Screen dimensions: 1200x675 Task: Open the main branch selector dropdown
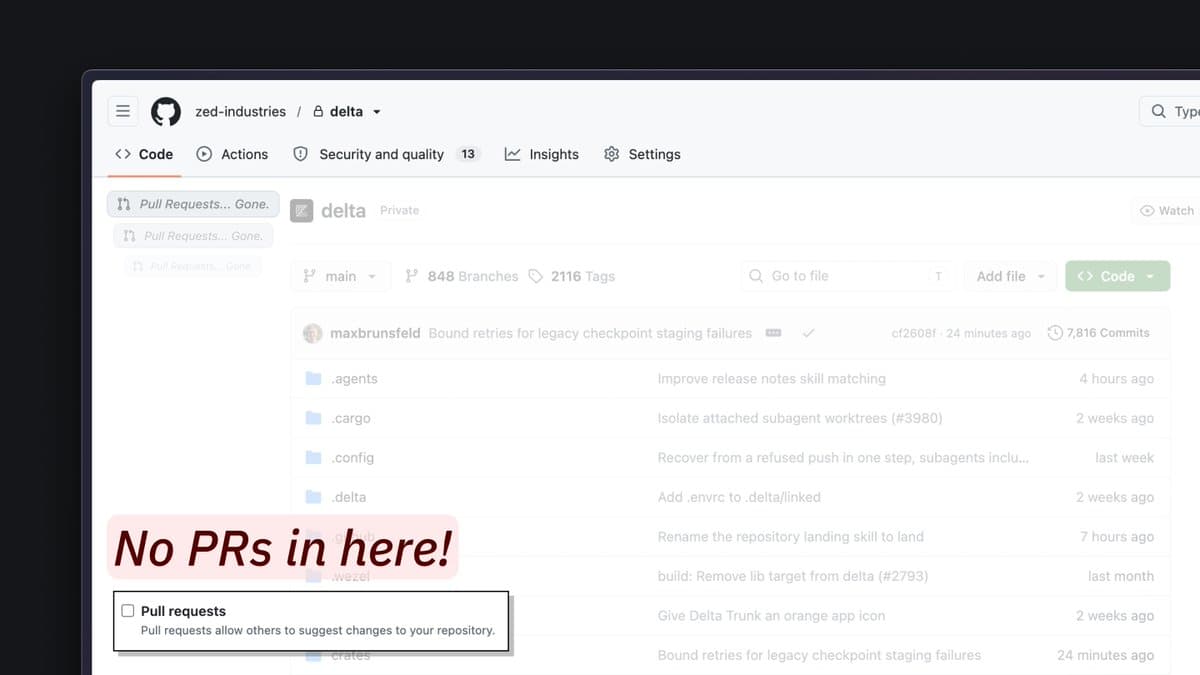[x=340, y=276]
